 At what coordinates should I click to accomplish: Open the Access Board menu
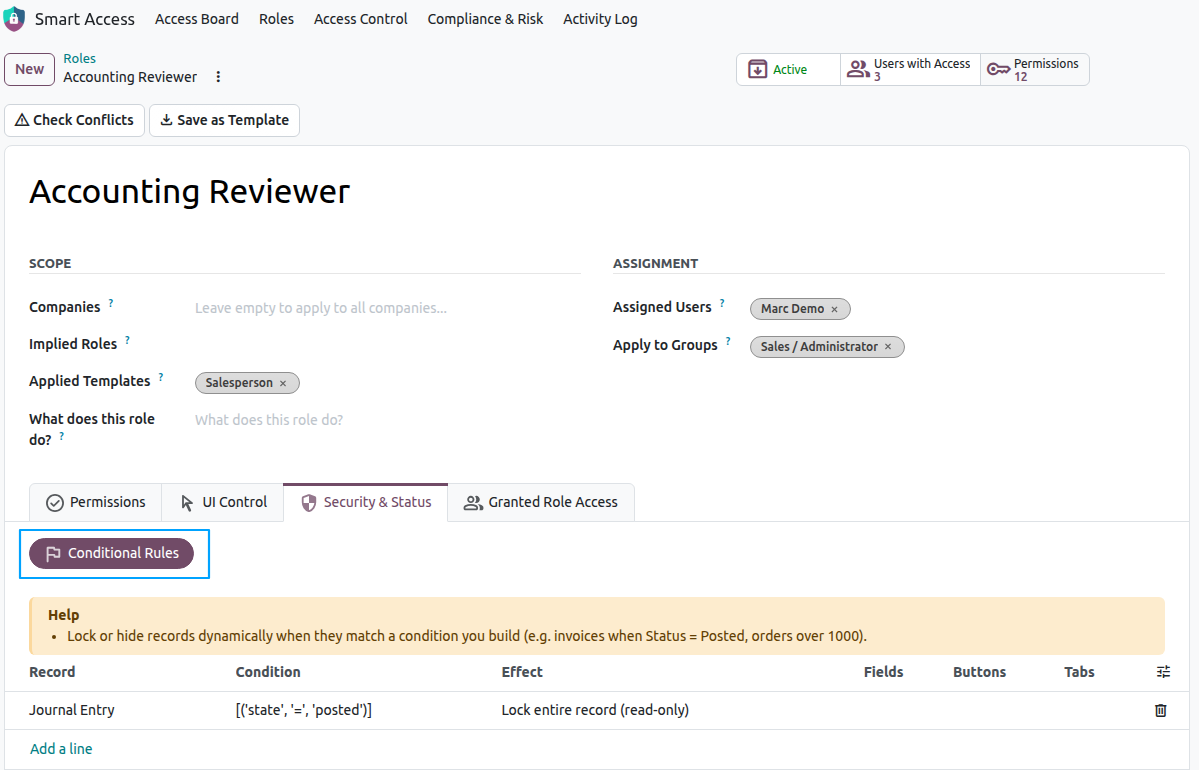197,19
